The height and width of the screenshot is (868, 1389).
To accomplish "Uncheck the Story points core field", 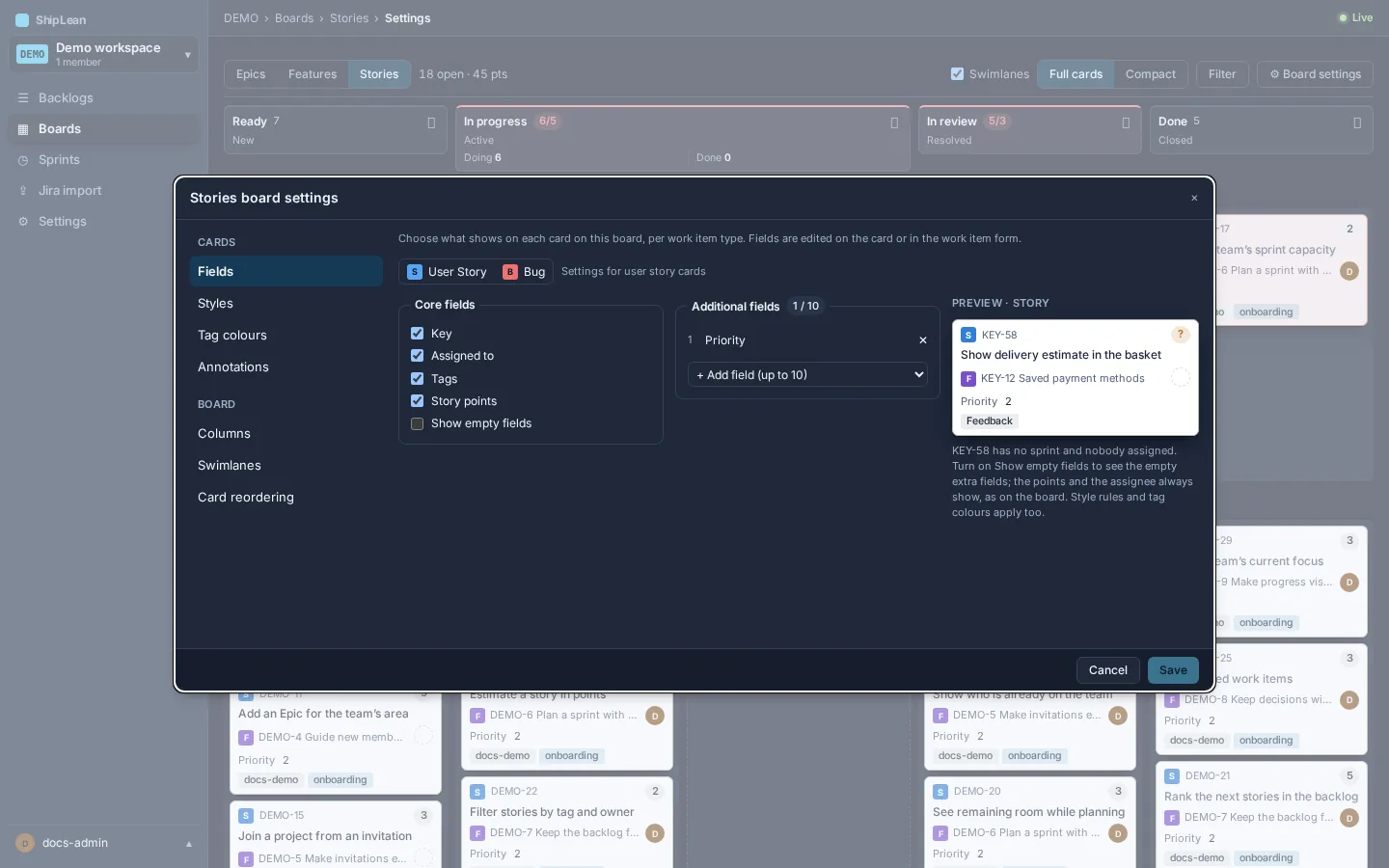I will pos(418,401).
